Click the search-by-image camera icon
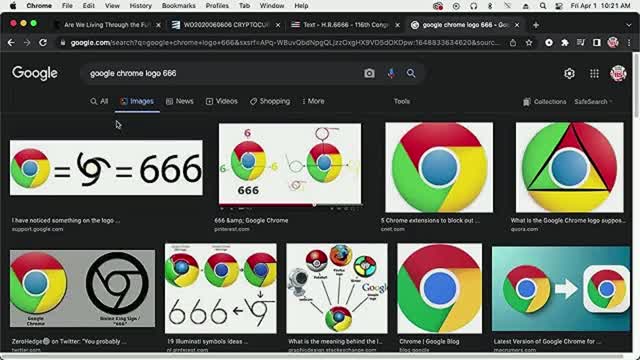640x360 pixels. (x=369, y=73)
